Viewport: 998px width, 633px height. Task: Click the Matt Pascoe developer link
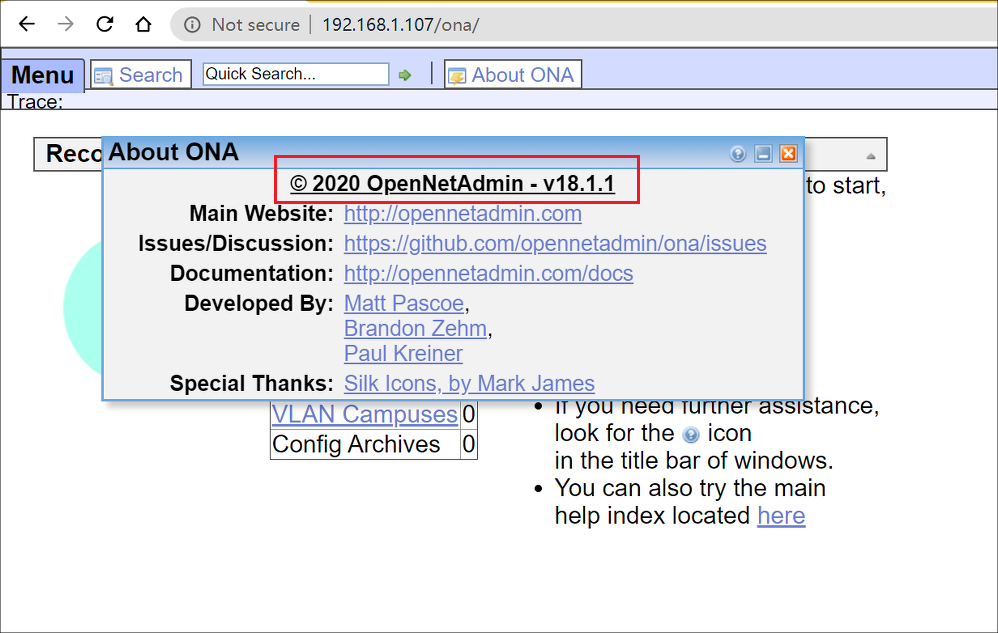coord(404,303)
